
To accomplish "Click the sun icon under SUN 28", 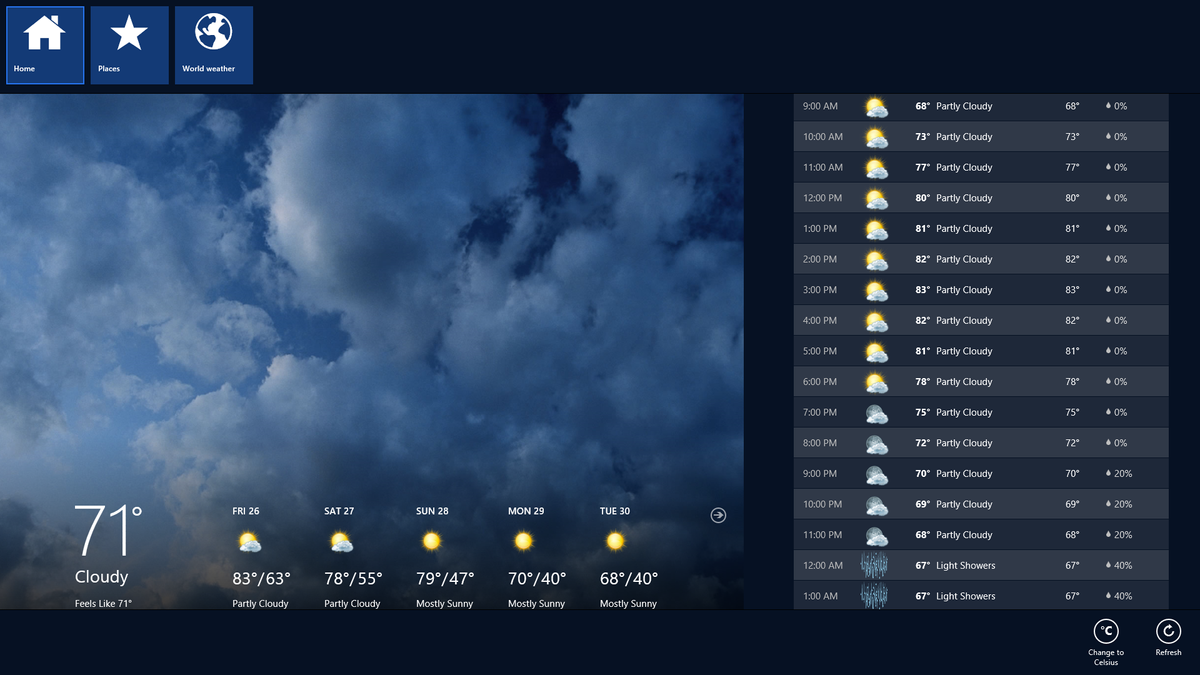I will tap(432, 541).
